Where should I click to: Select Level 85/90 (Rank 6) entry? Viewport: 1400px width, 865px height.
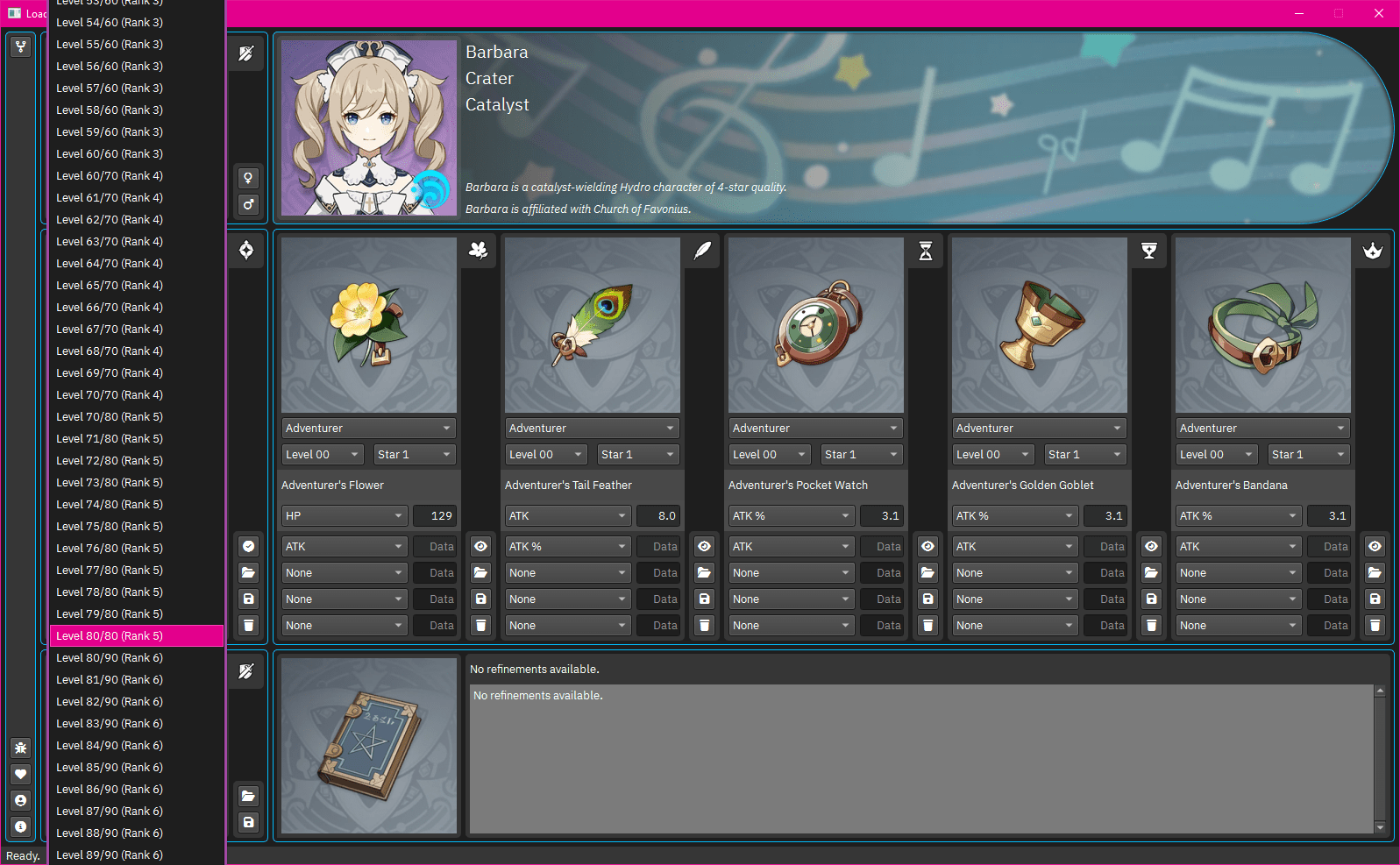point(137,767)
